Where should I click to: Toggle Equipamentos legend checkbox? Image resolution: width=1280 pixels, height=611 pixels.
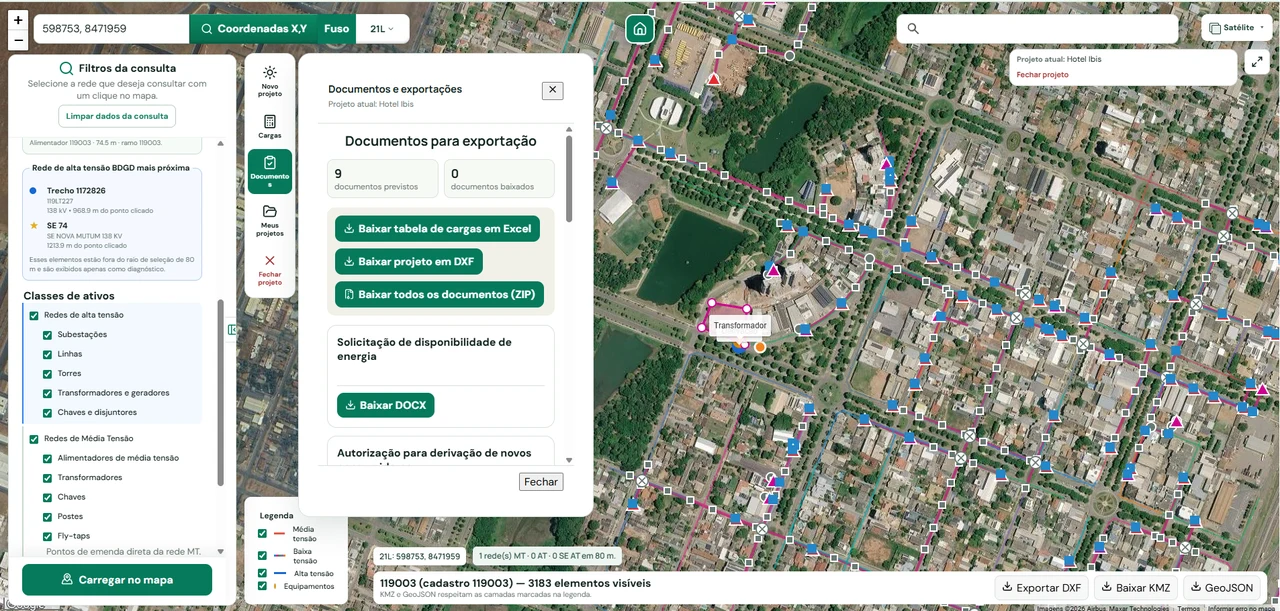click(x=263, y=587)
